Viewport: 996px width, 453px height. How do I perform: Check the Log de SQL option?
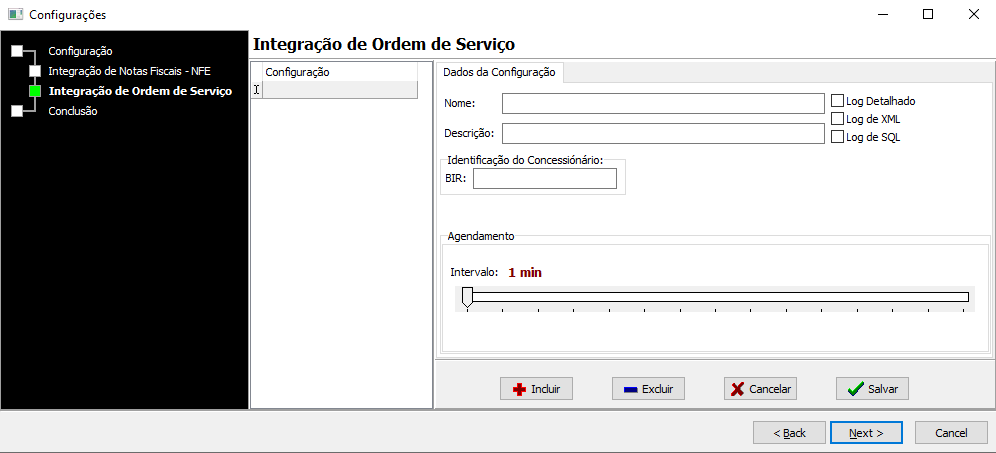(837, 137)
